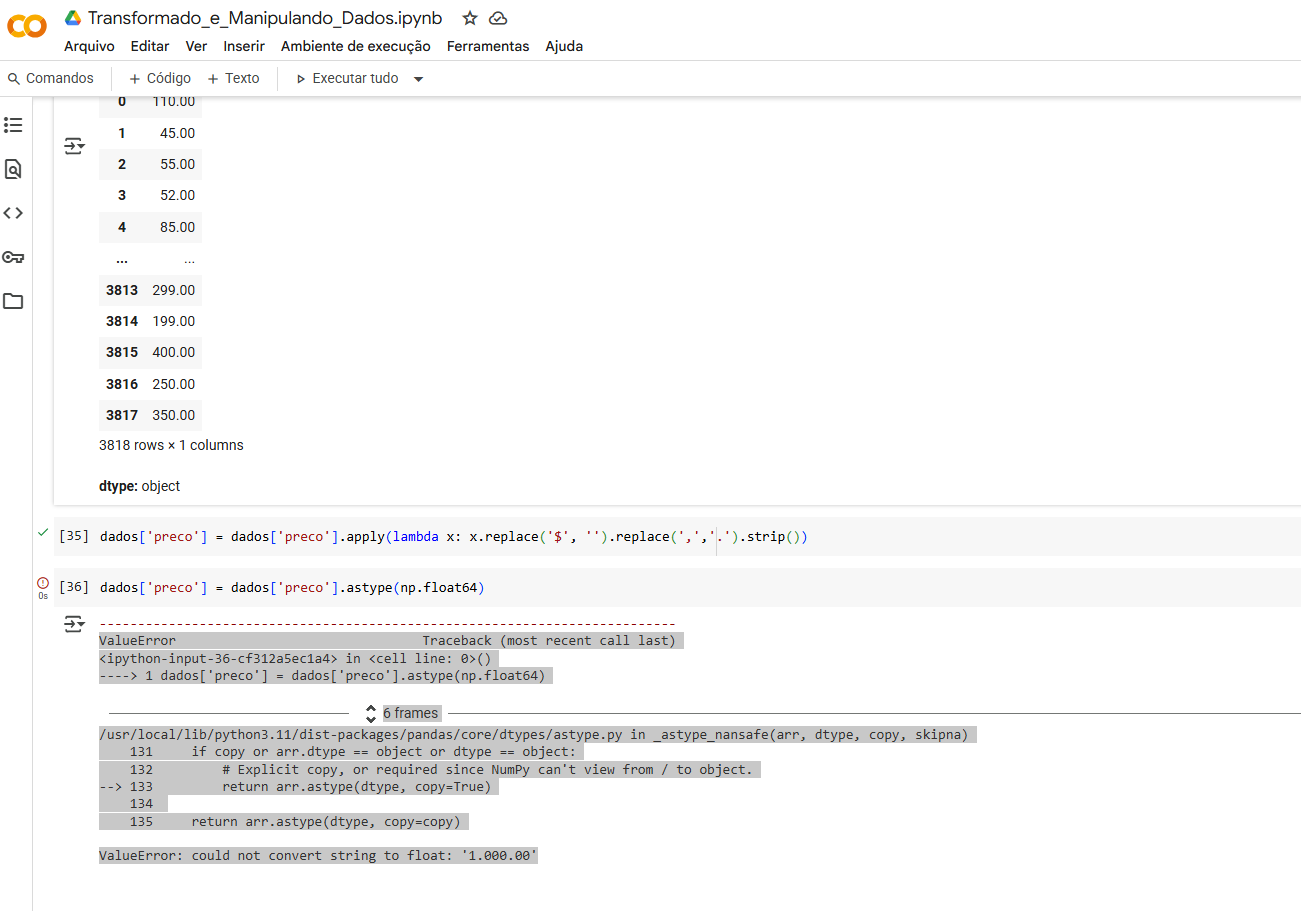Open find and replace sidebar icon
Viewport: 1301px width, 911px height.
coord(13,169)
